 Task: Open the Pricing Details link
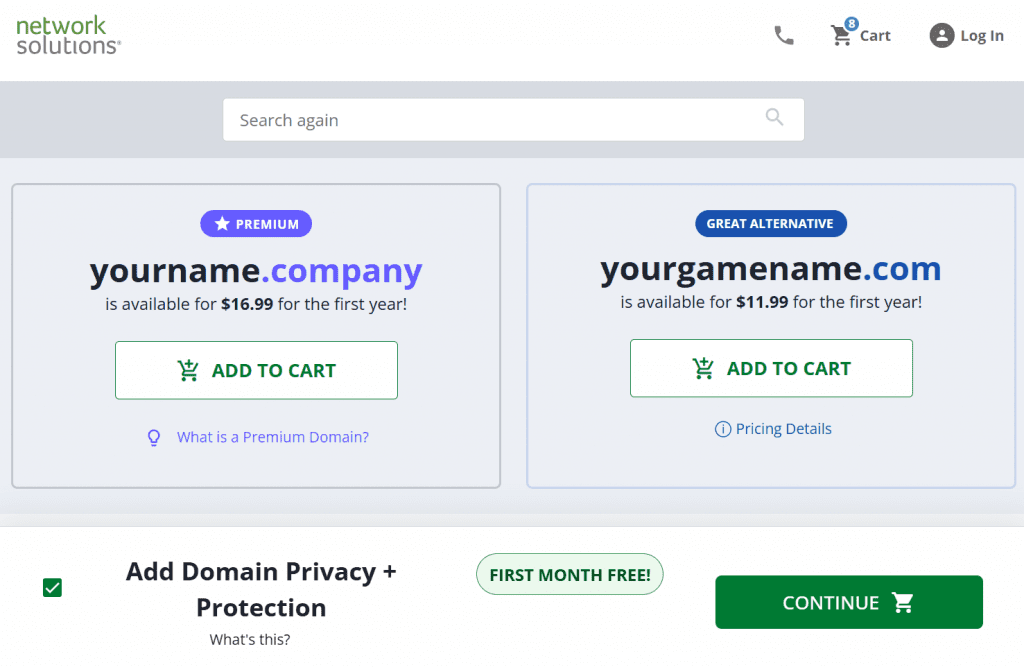tap(784, 429)
